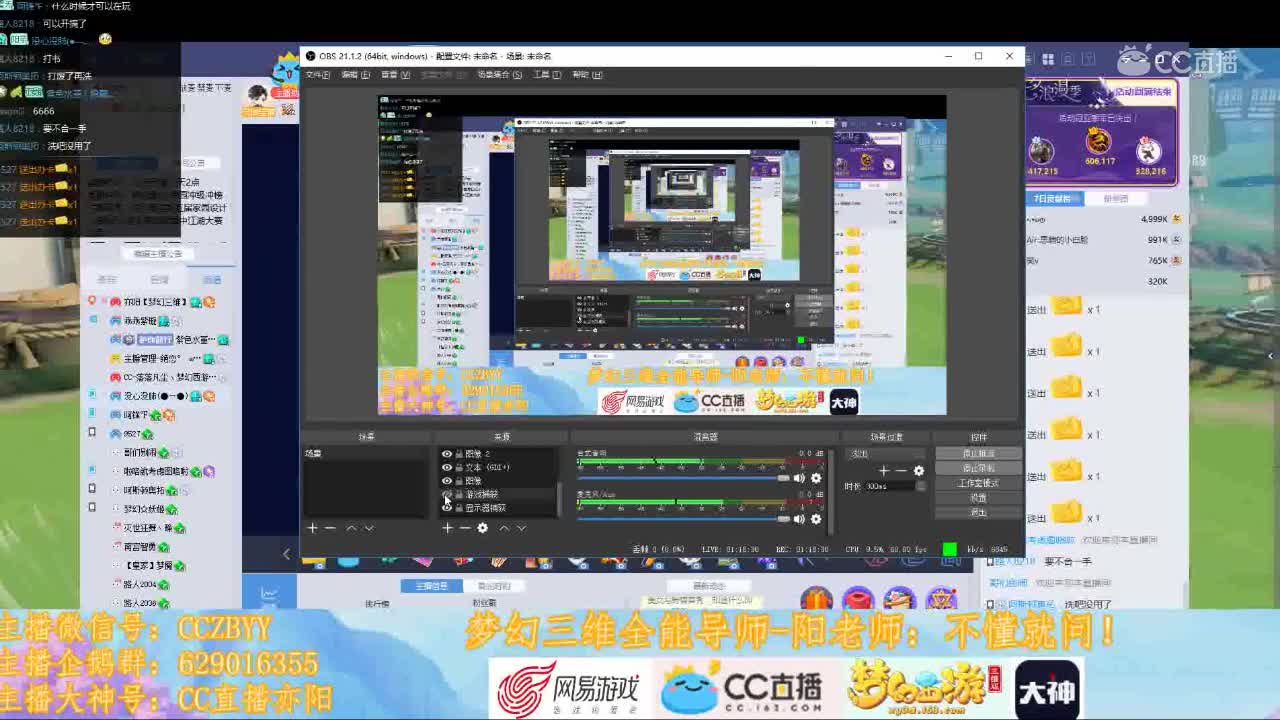This screenshot has height=720, width=1280.
Task: Select 显示器捕获 source row
Action: tap(498, 508)
